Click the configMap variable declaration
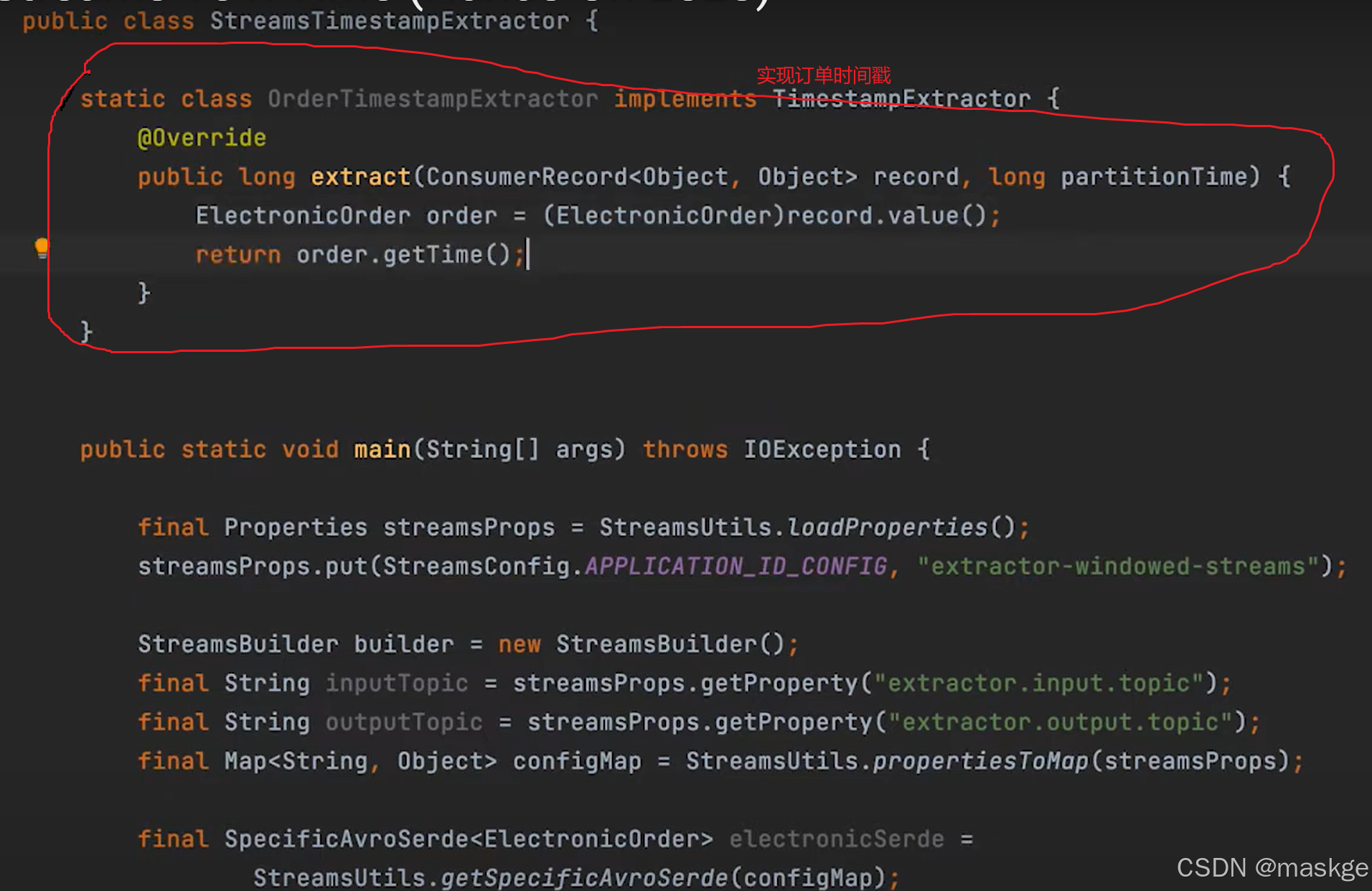 click(x=577, y=761)
